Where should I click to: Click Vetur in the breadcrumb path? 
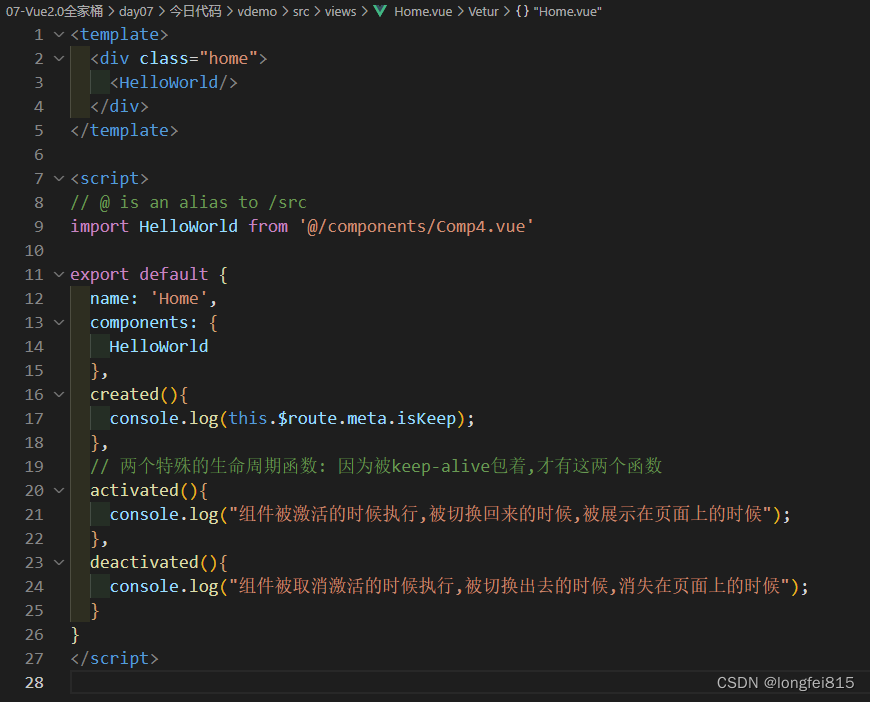click(x=483, y=11)
